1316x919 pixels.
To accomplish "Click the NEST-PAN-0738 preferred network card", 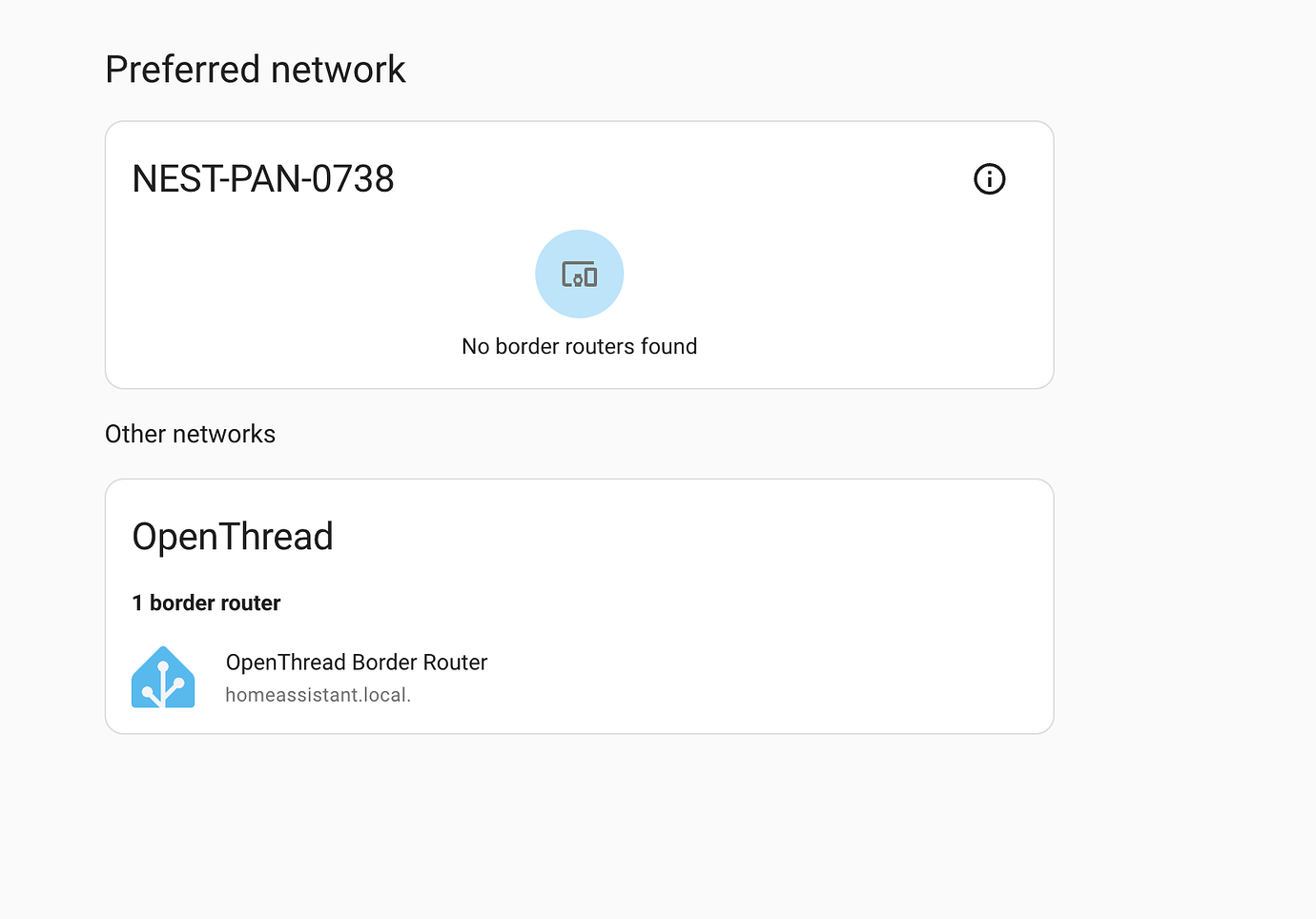I will 579,255.
